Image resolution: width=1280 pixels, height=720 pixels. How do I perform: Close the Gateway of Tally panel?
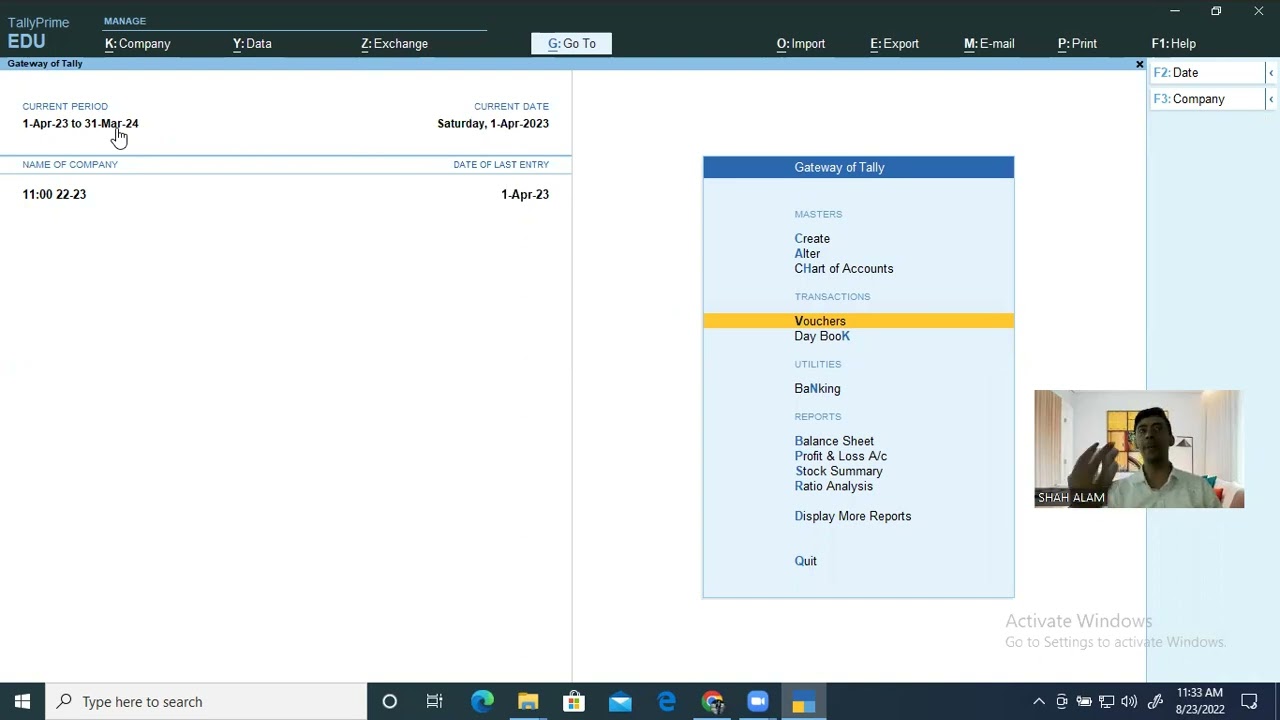[1139, 64]
